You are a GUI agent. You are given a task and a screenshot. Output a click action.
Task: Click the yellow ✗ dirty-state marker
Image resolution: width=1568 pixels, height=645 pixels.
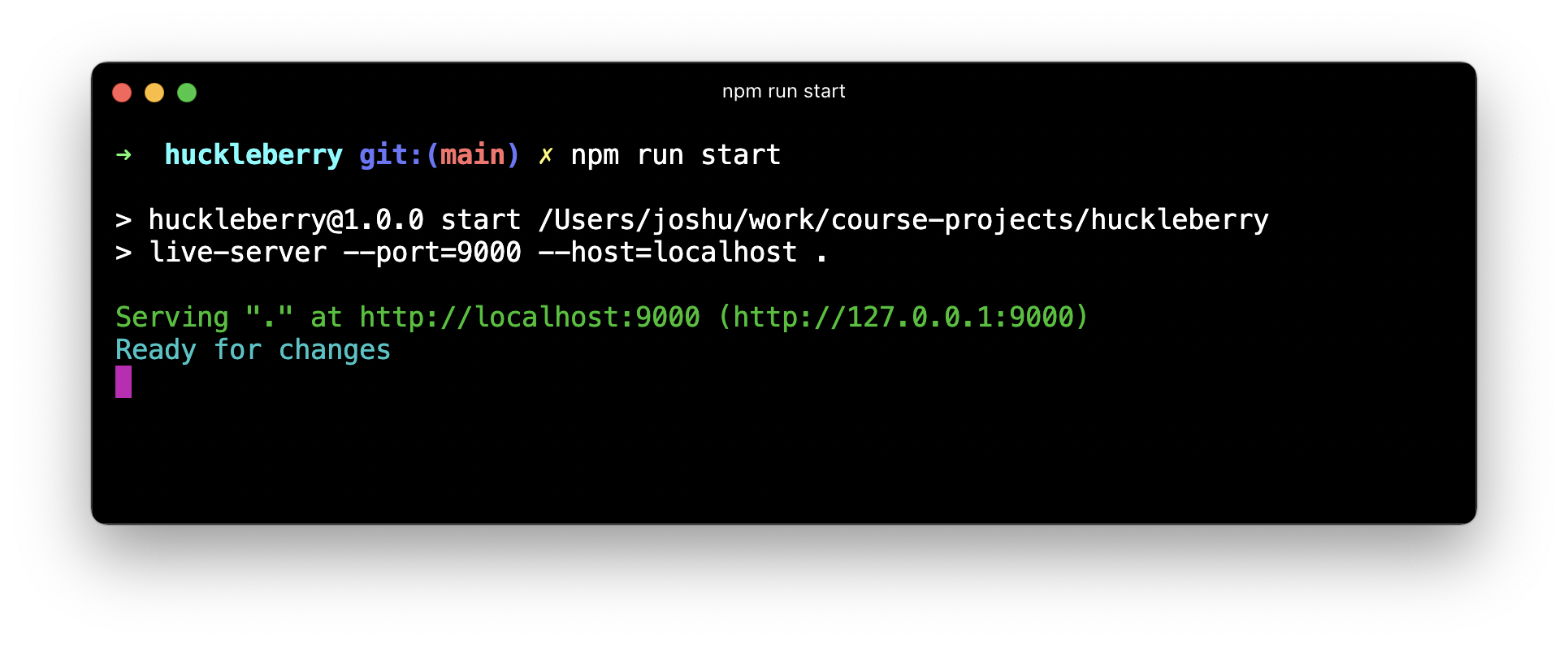pyautogui.click(x=546, y=155)
